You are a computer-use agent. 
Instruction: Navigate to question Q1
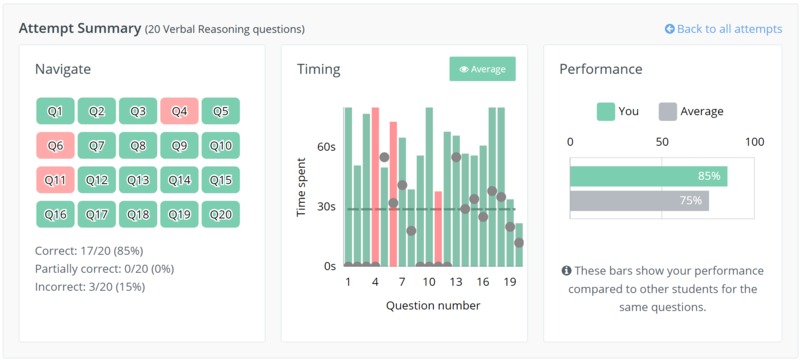pos(55,111)
